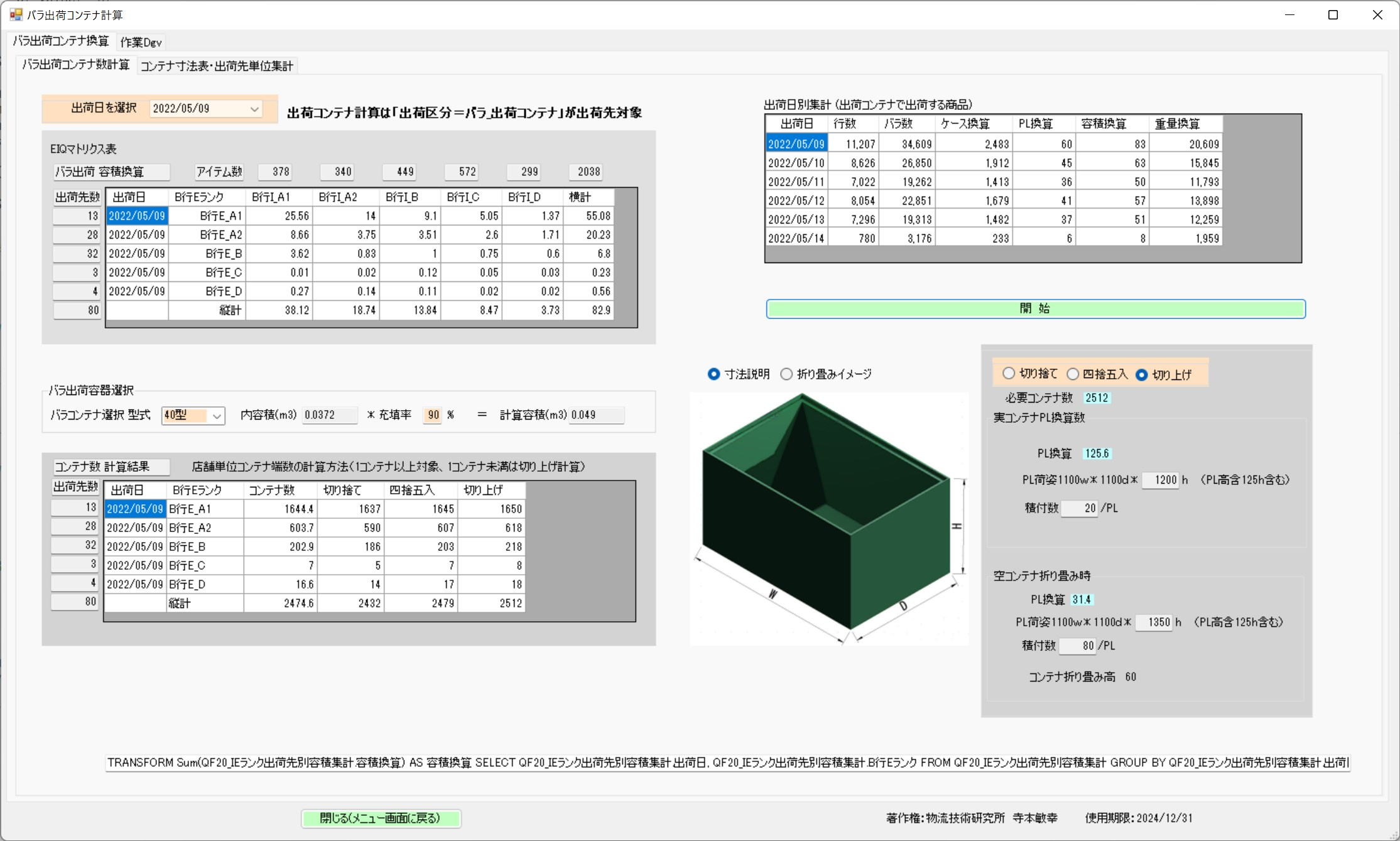Open the 出荷日を選択 date dropdown
The width and height of the screenshot is (1400, 841).
[x=254, y=109]
